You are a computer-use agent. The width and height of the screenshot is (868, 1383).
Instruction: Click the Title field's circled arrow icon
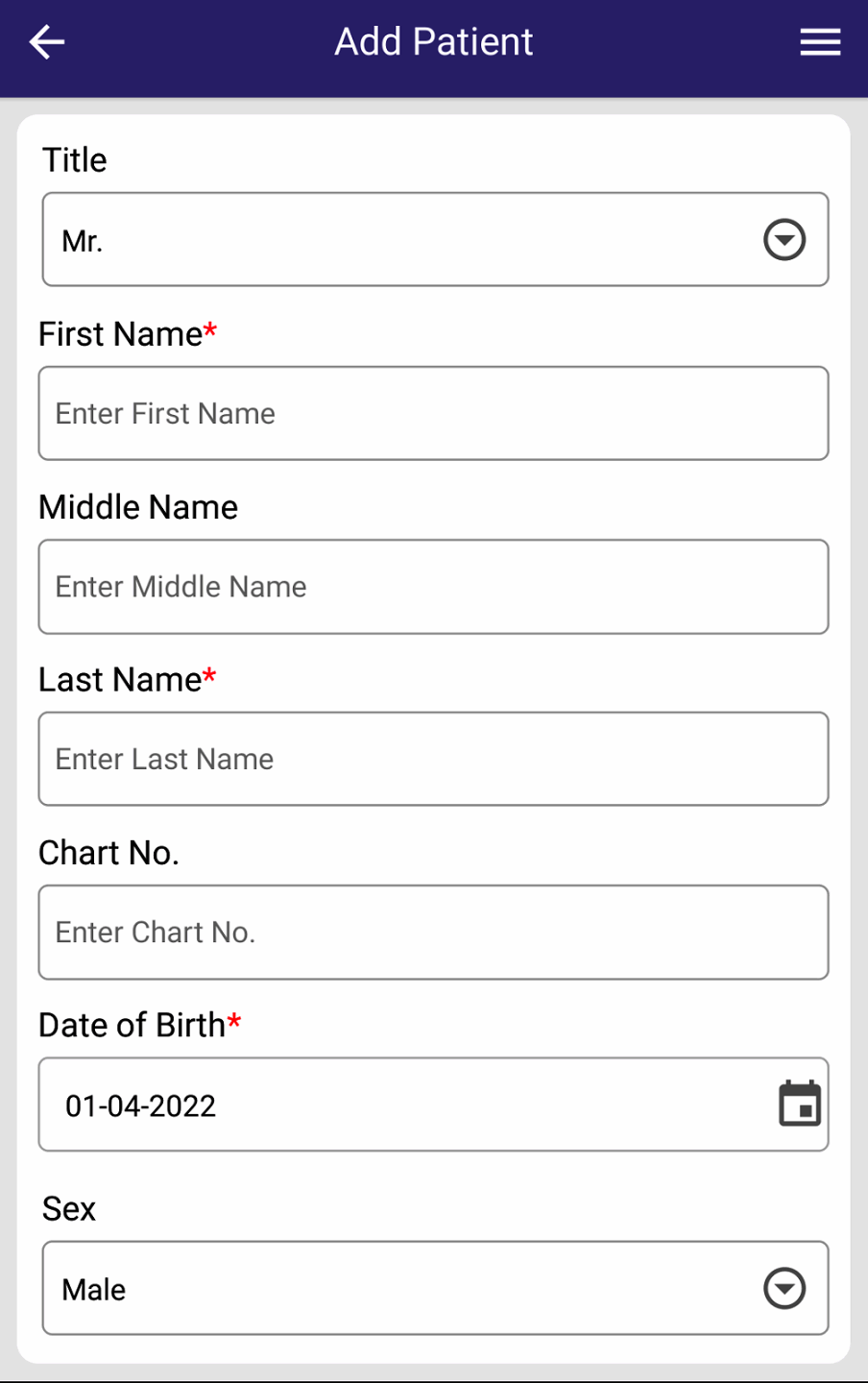(784, 240)
